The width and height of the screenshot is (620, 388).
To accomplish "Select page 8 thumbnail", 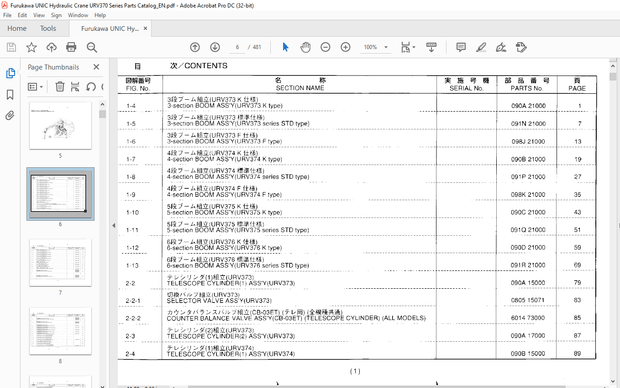I will 60,331.
